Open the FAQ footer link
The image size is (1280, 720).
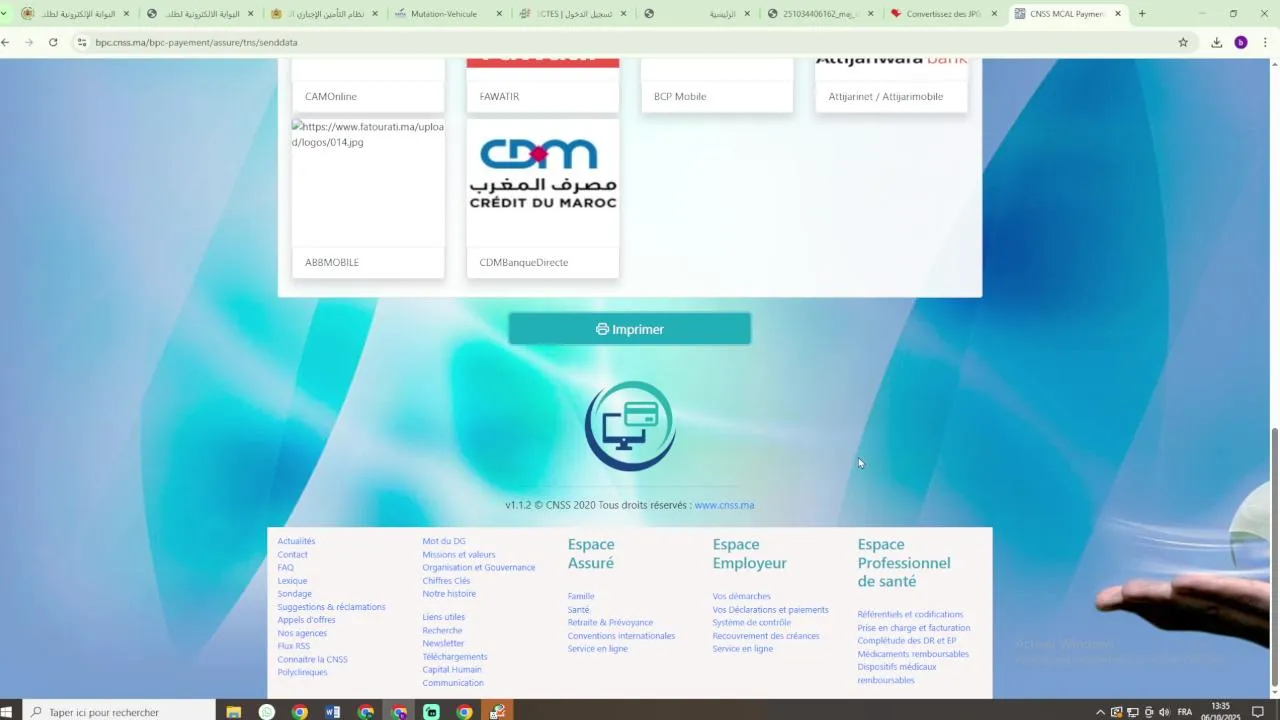[x=286, y=568]
